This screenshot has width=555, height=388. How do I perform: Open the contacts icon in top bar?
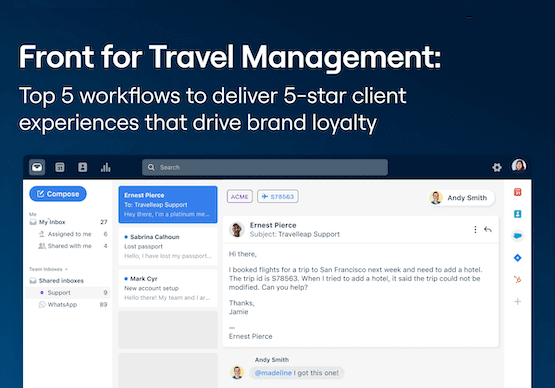tap(82, 167)
